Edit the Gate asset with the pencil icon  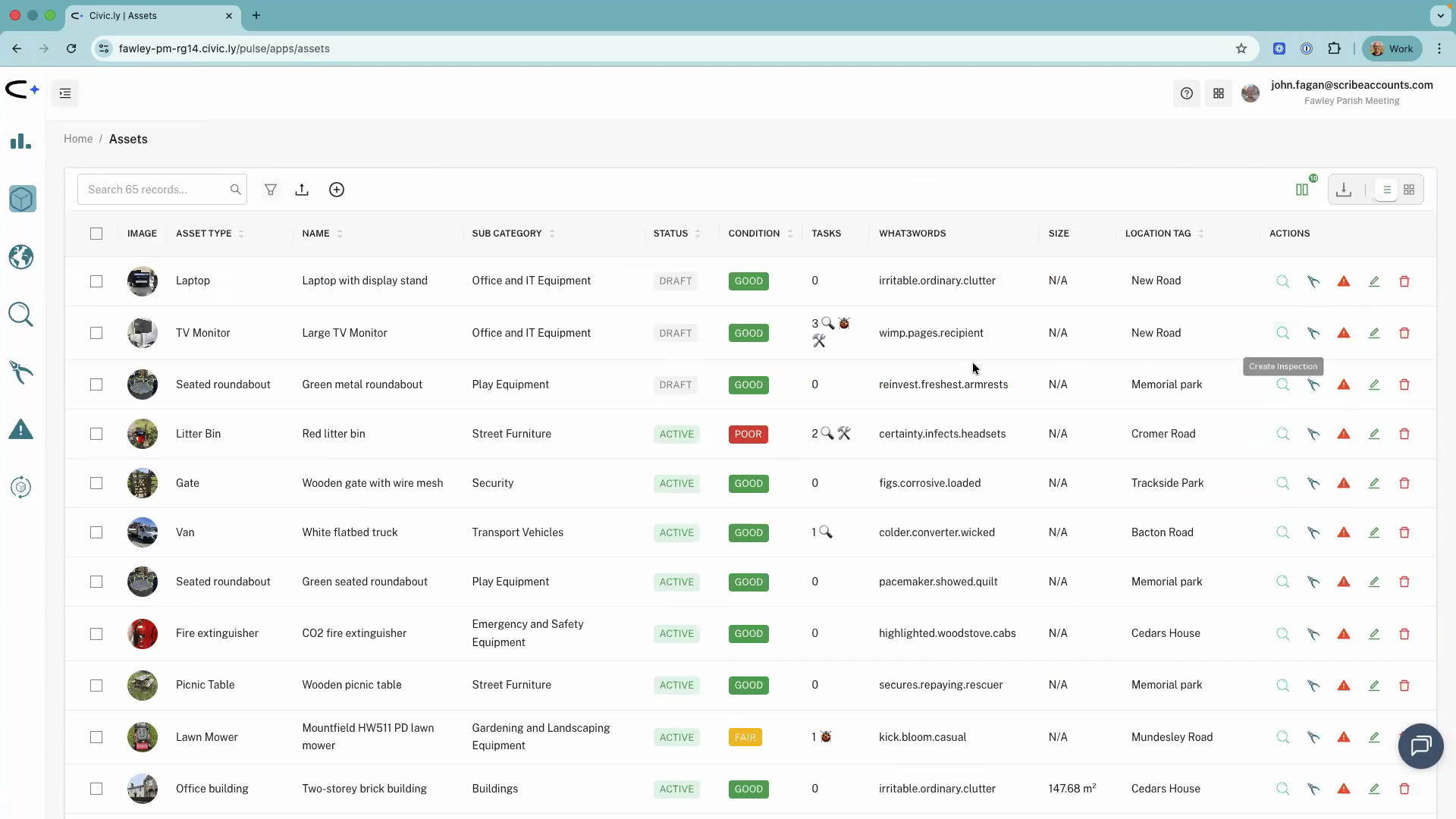click(x=1374, y=483)
